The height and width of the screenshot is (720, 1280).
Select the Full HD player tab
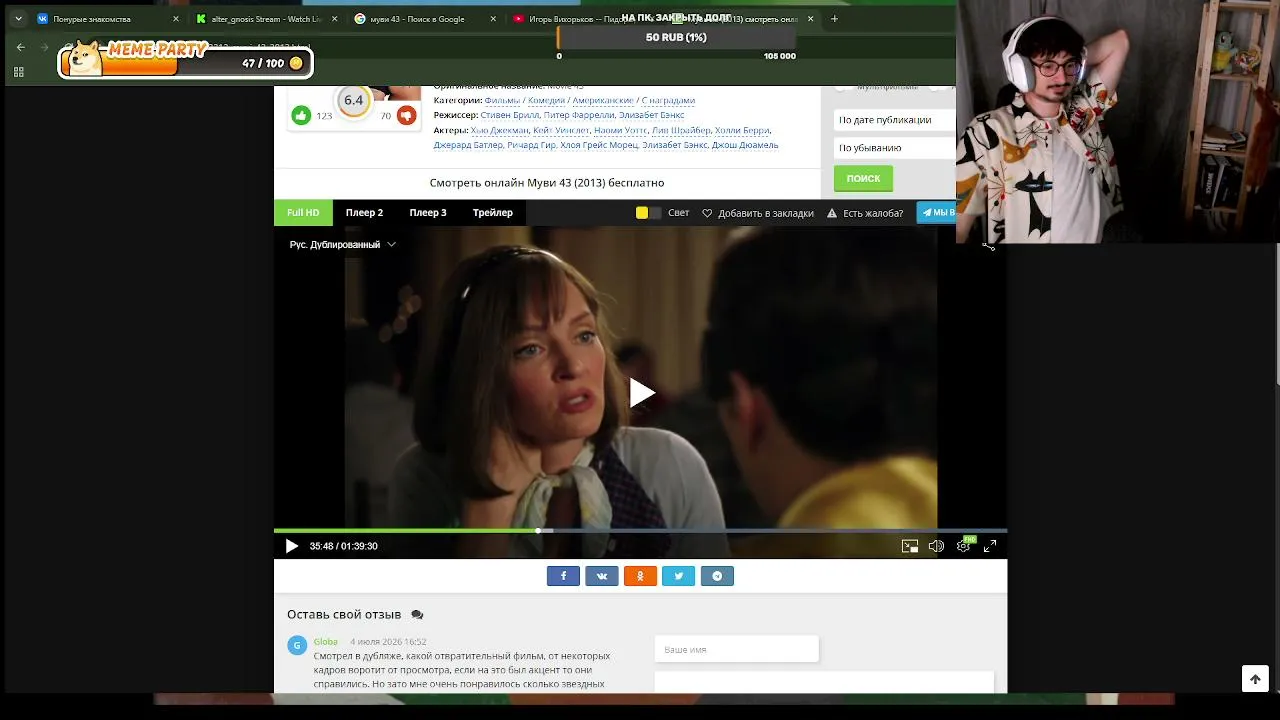pos(303,213)
